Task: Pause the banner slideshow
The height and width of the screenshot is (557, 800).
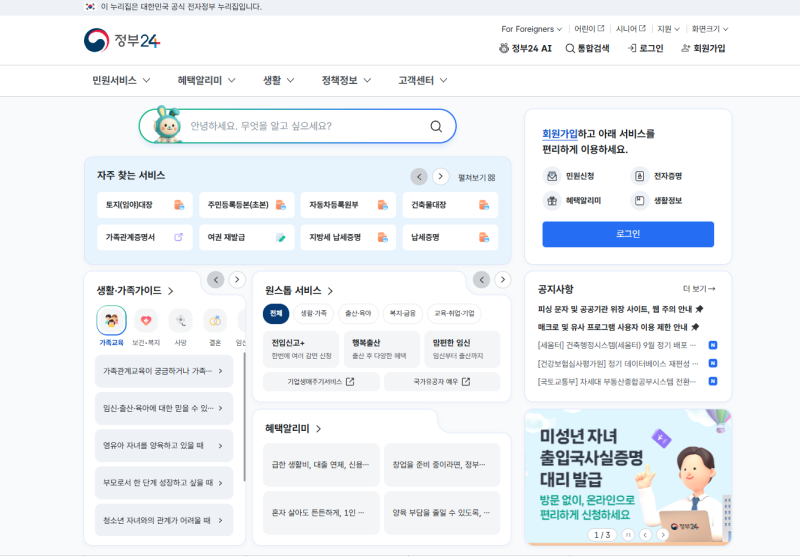Action: tap(628, 535)
